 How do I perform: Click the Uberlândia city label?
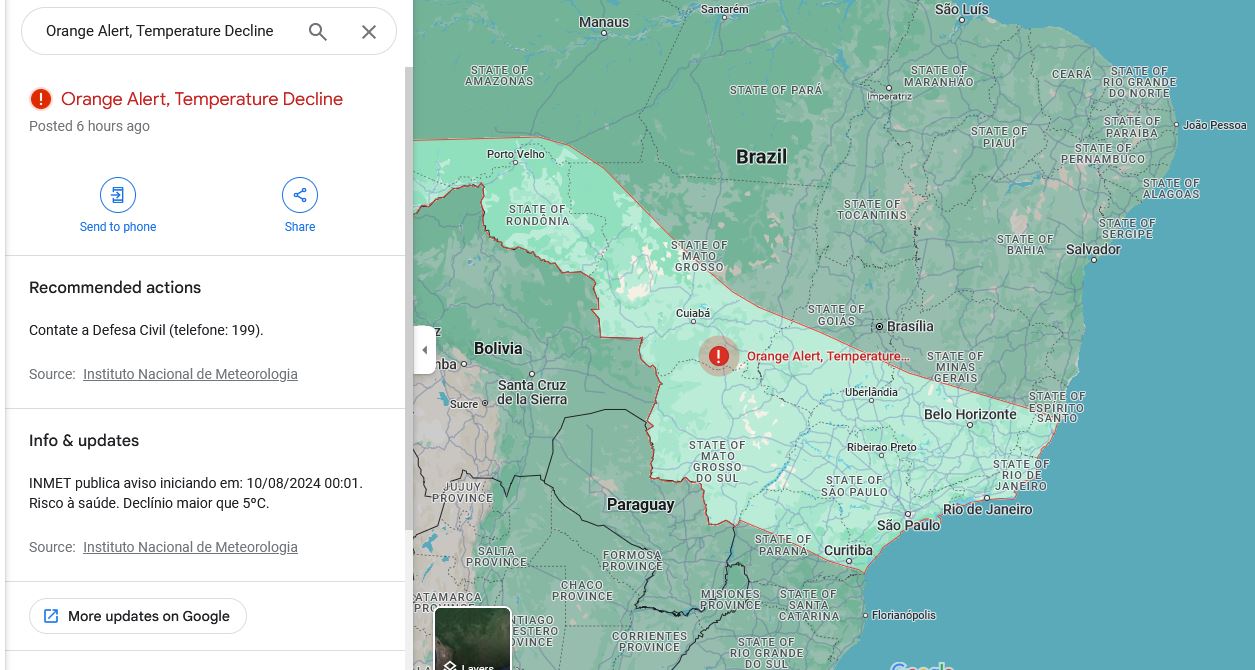[871, 392]
